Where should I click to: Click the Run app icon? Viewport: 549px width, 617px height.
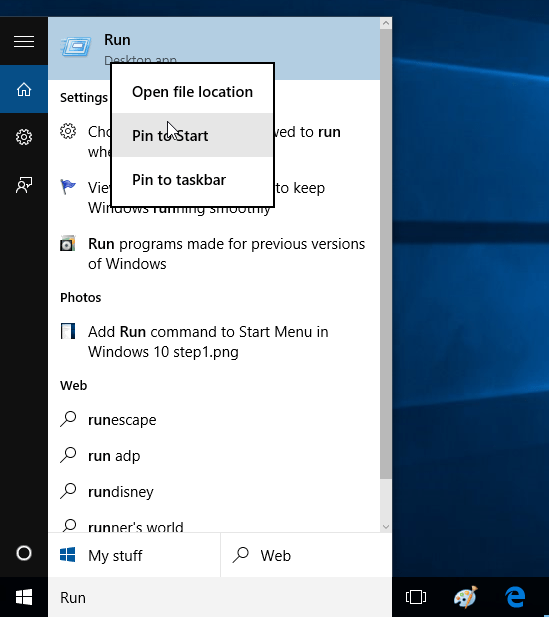[76, 47]
